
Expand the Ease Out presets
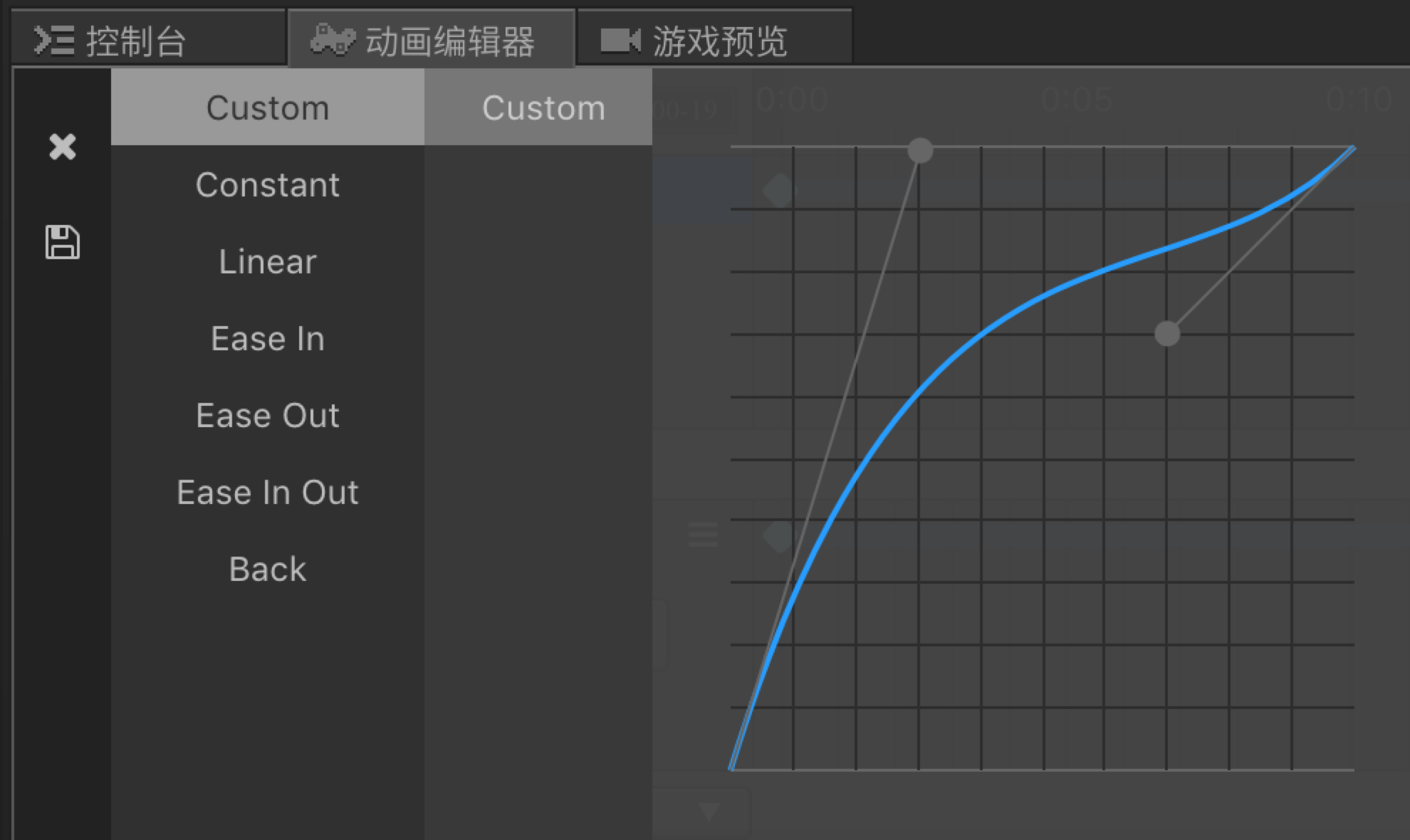coord(268,416)
